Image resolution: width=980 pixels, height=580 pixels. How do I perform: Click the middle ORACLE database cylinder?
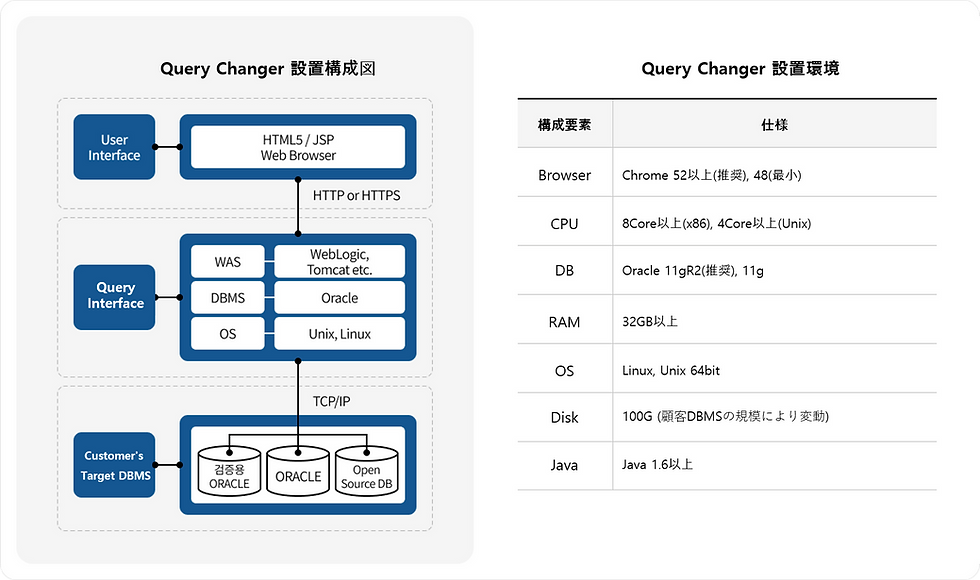tap(298, 472)
